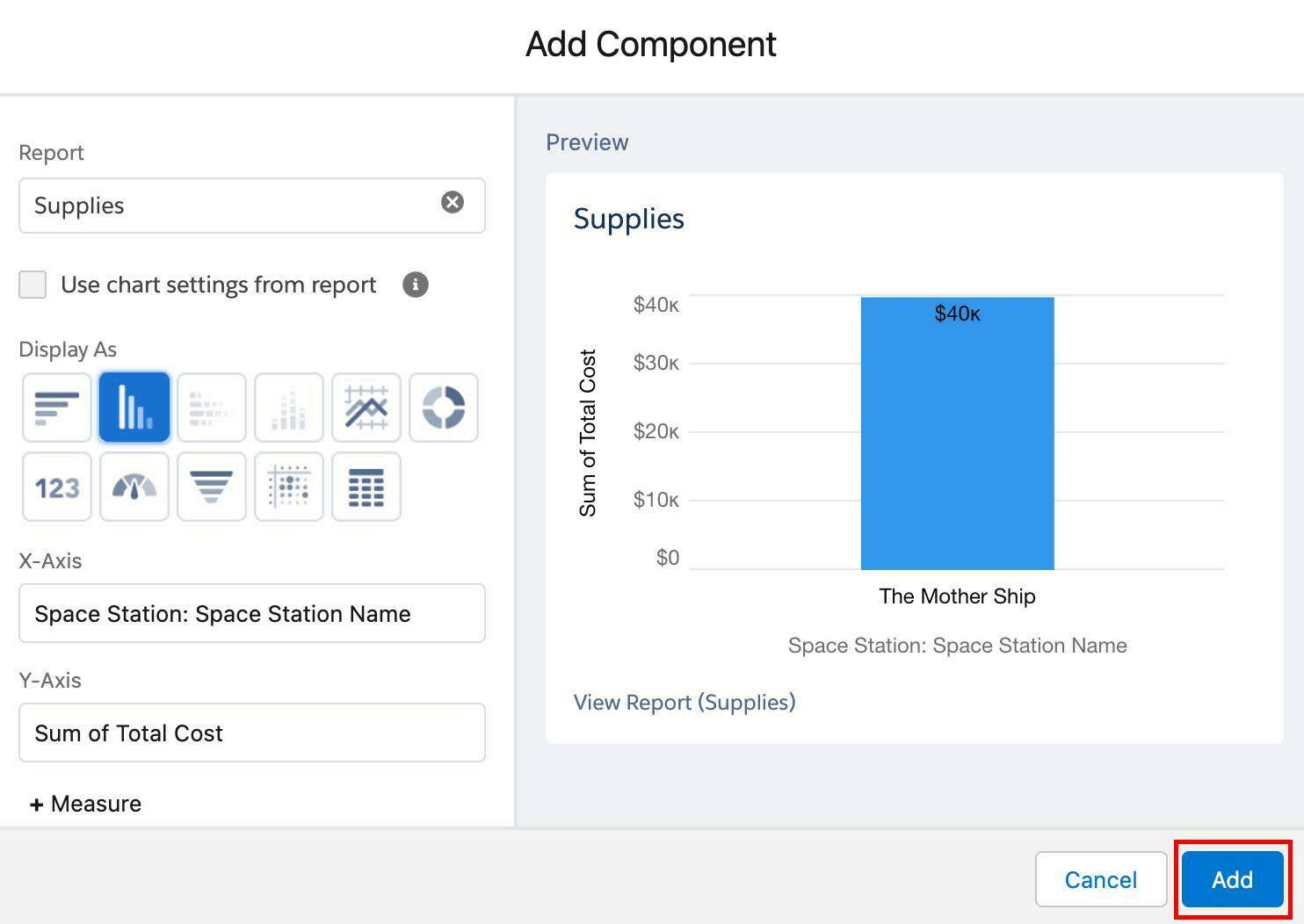Open the chart settings info tooltip icon
The image size is (1304, 924).
[x=416, y=285]
